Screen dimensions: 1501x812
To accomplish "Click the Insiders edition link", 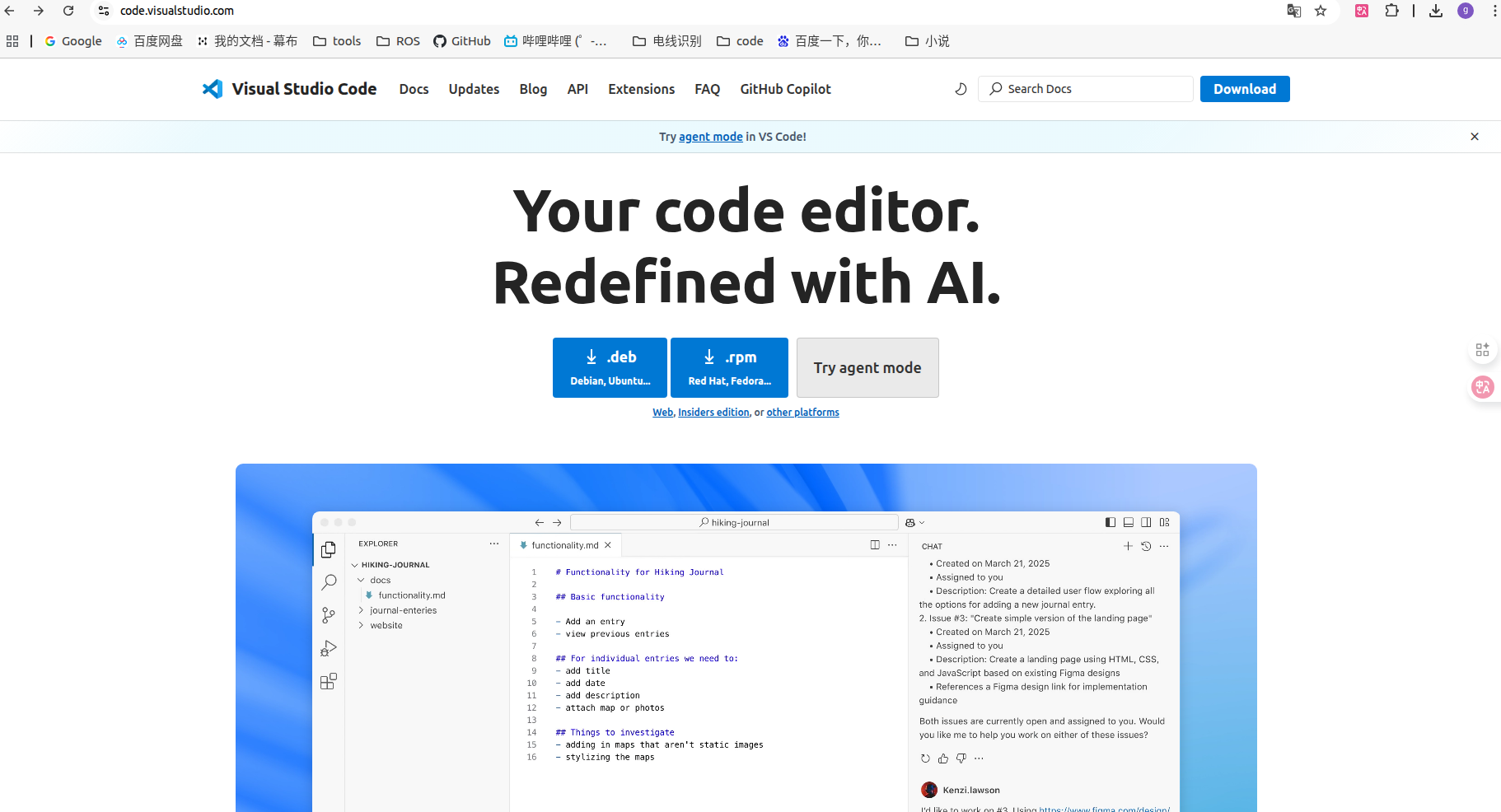I will pyautogui.click(x=713, y=413).
